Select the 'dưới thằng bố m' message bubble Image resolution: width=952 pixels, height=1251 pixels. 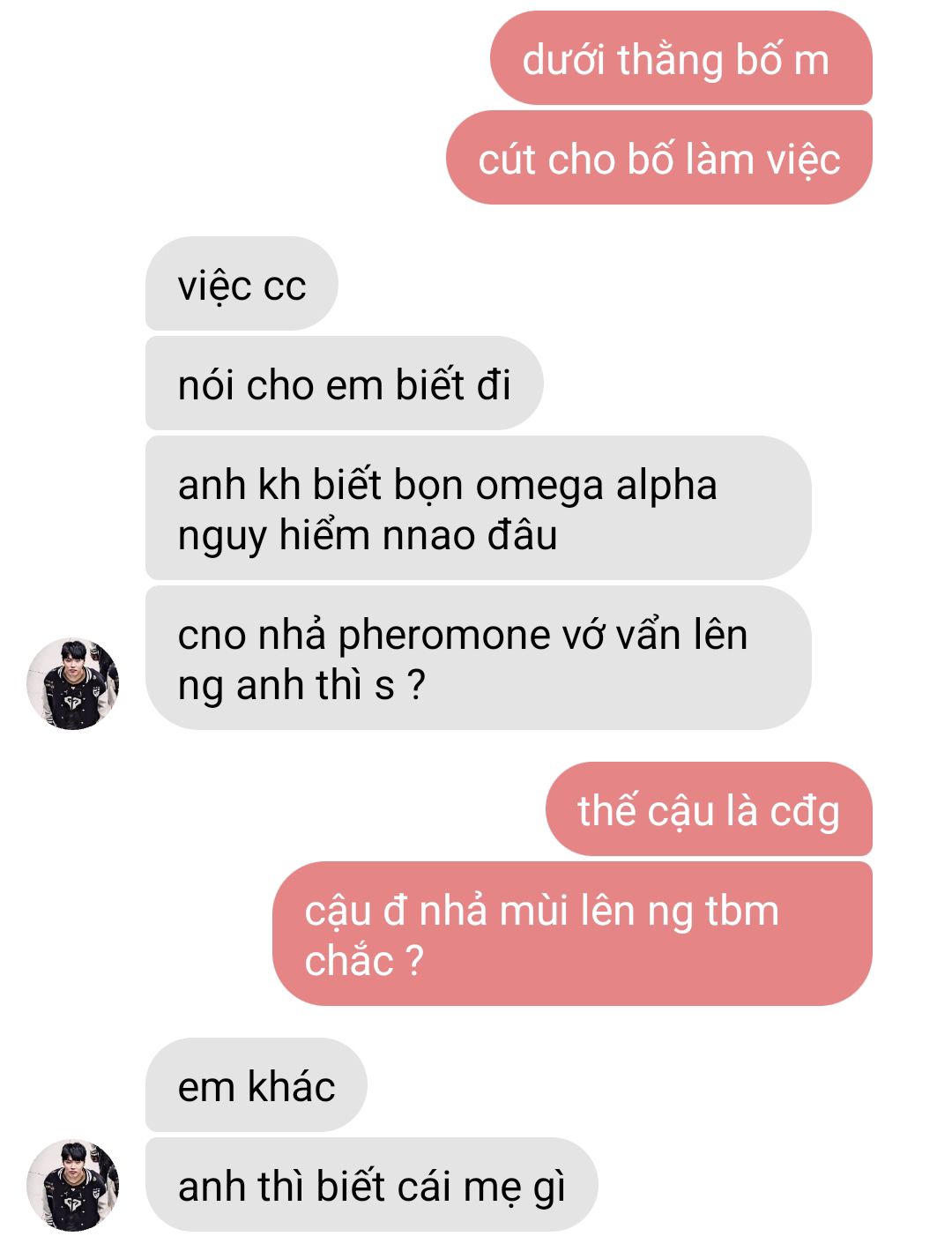[681, 58]
